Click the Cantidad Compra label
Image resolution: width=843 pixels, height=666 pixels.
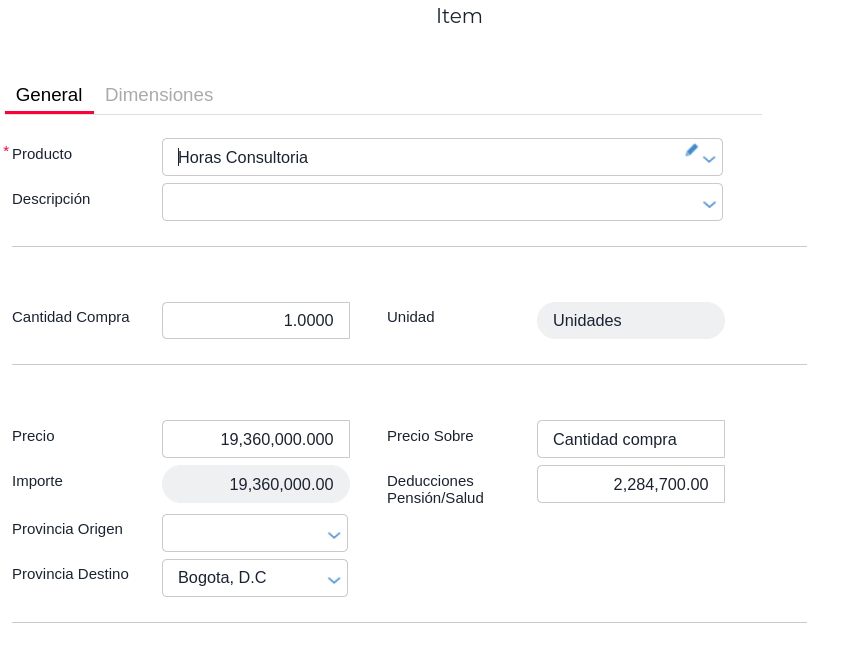(71, 317)
